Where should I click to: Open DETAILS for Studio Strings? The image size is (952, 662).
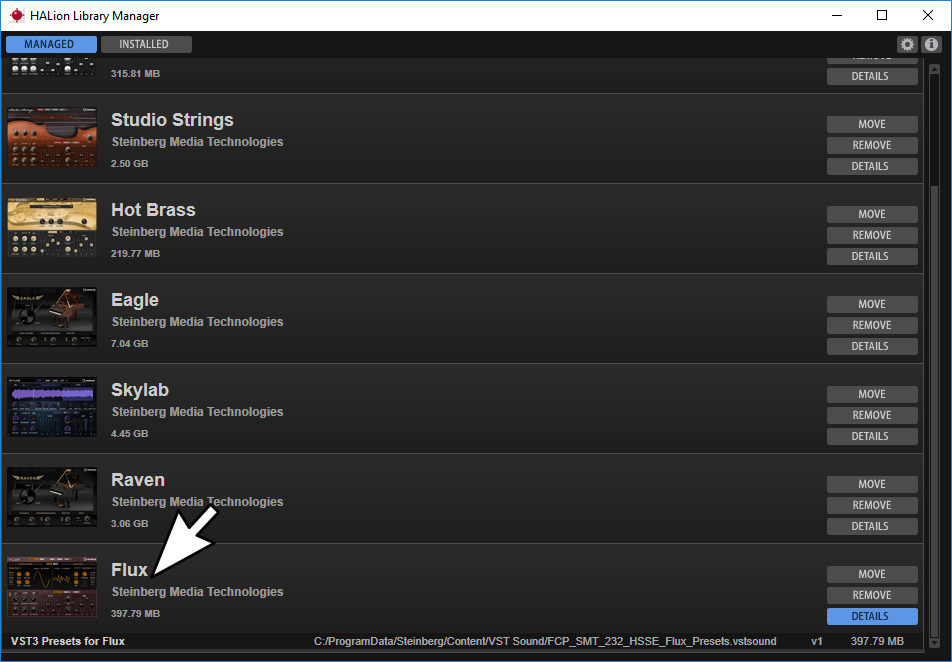[x=872, y=166]
